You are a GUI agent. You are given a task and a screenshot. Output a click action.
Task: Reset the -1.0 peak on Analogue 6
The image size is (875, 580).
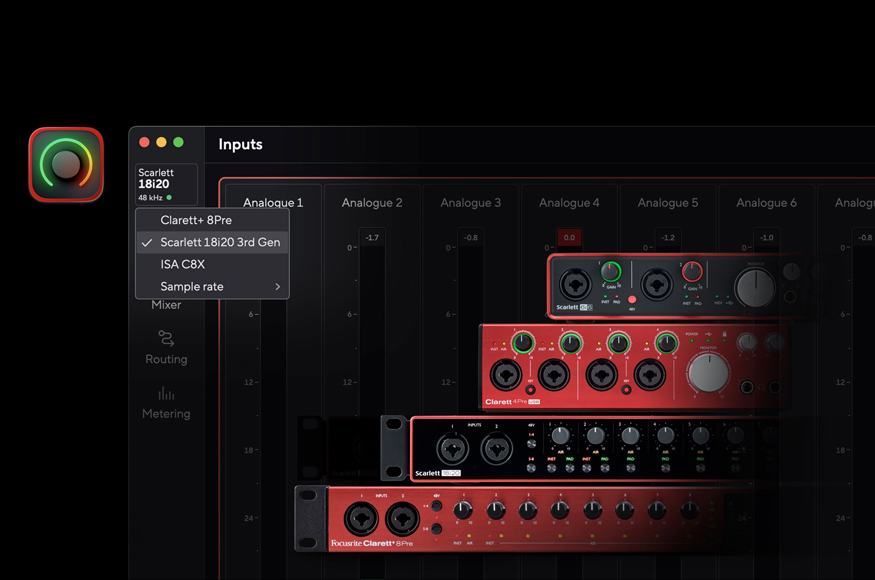click(x=766, y=238)
